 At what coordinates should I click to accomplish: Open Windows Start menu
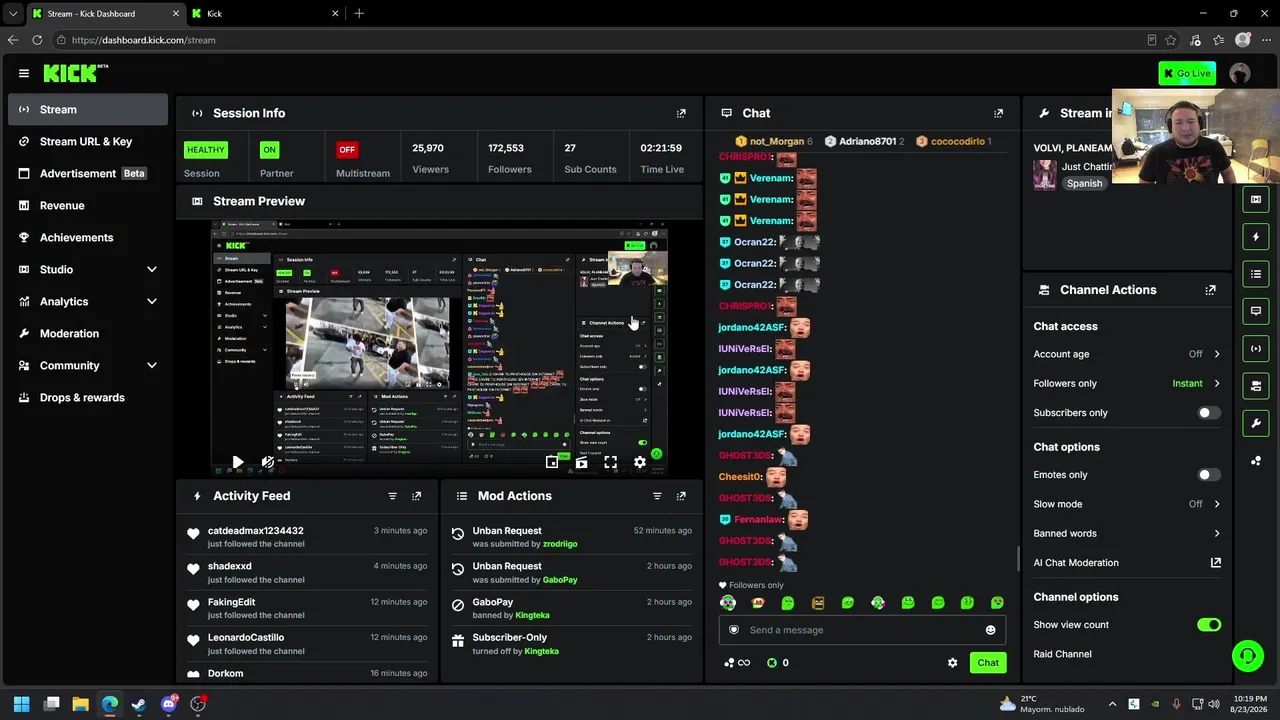click(x=22, y=704)
